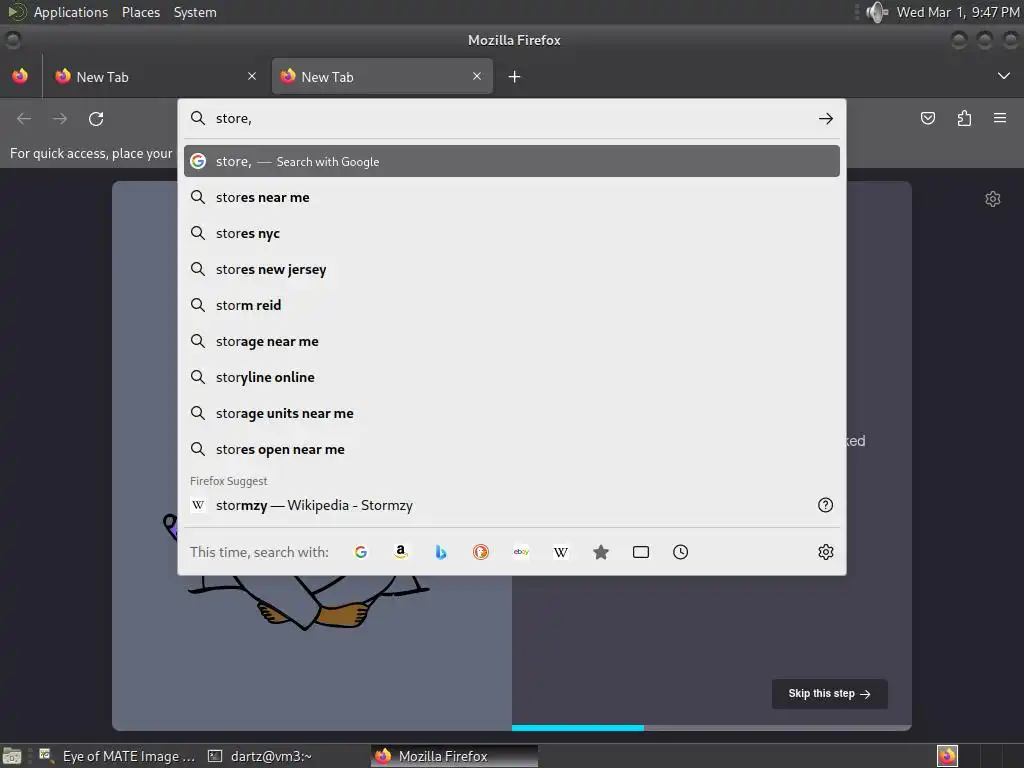The height and width of the screenshot is (768, 1024).
Task: Open the System menu
Action: point(195,12)
